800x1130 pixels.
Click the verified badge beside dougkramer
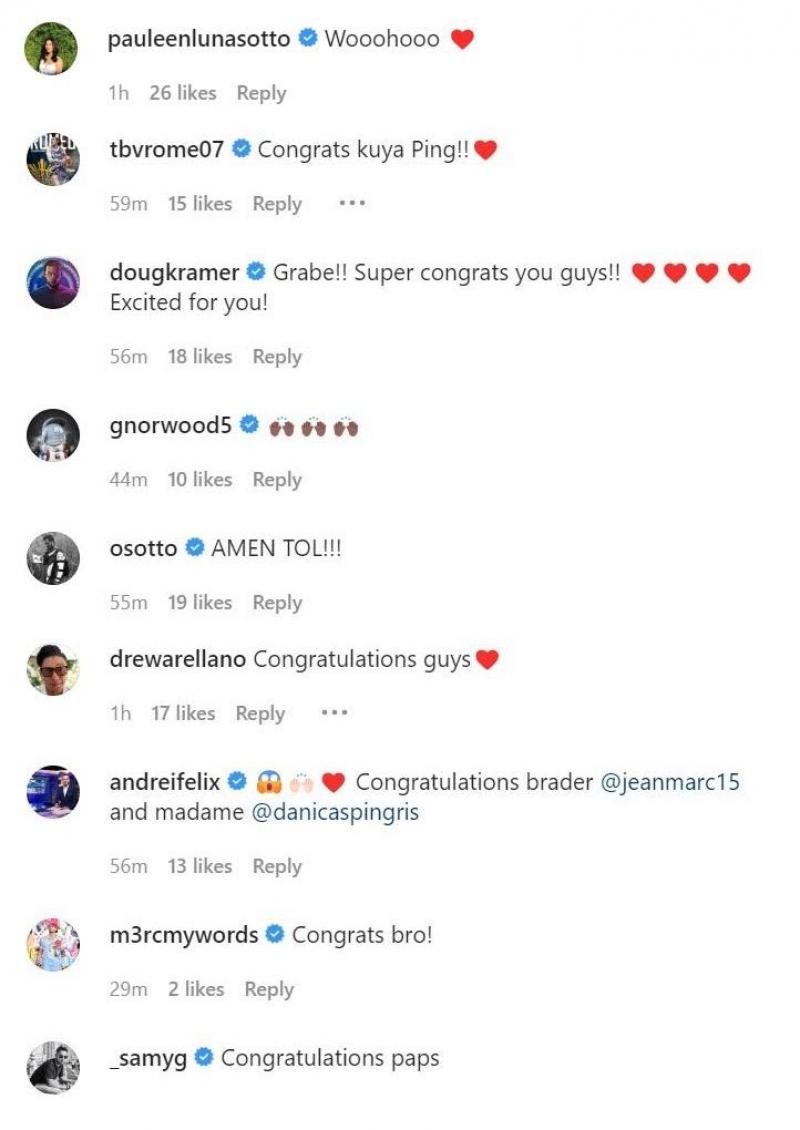click(x=255, y=272)
